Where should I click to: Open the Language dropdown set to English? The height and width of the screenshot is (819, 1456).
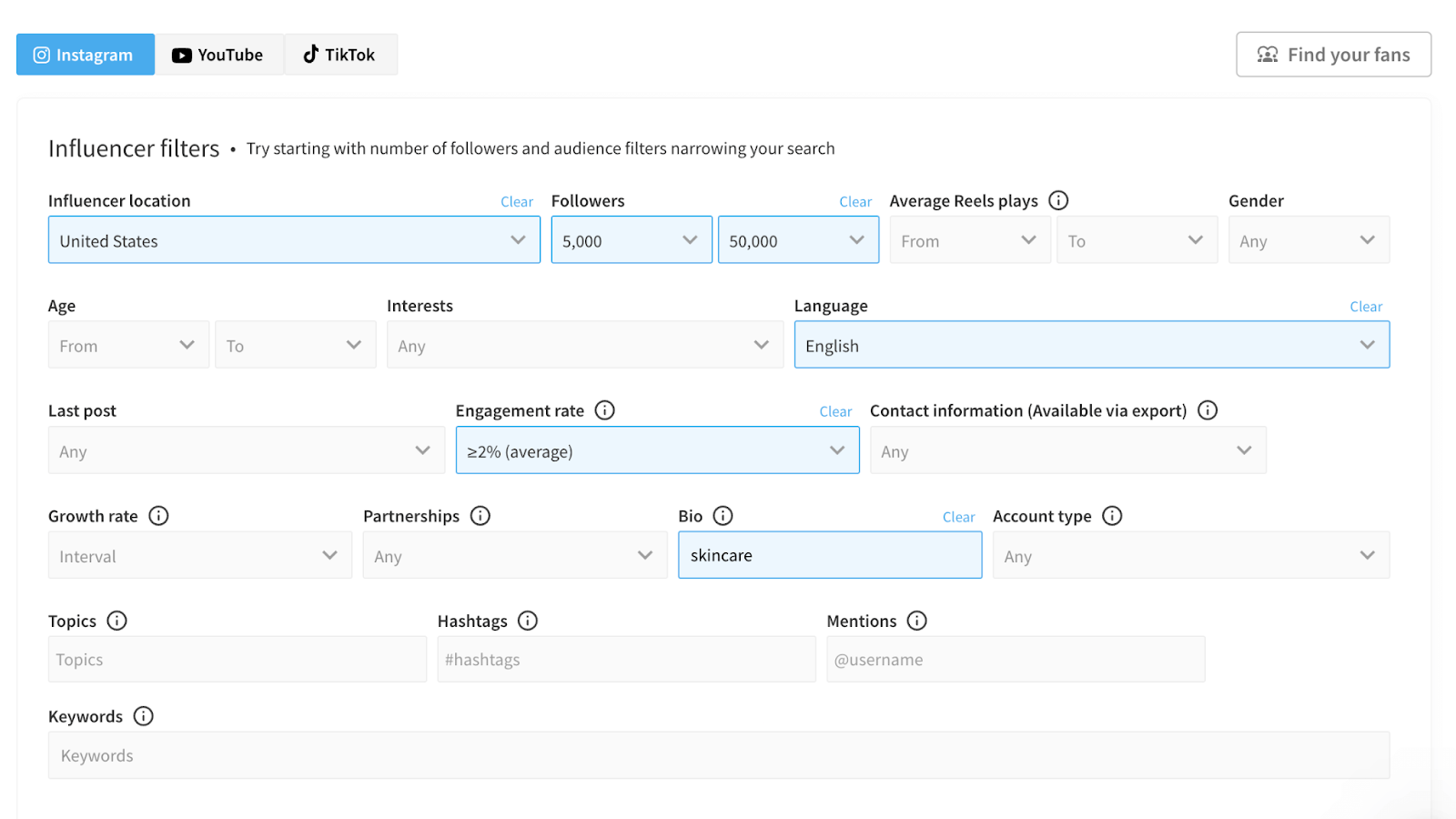point(1090,345)
